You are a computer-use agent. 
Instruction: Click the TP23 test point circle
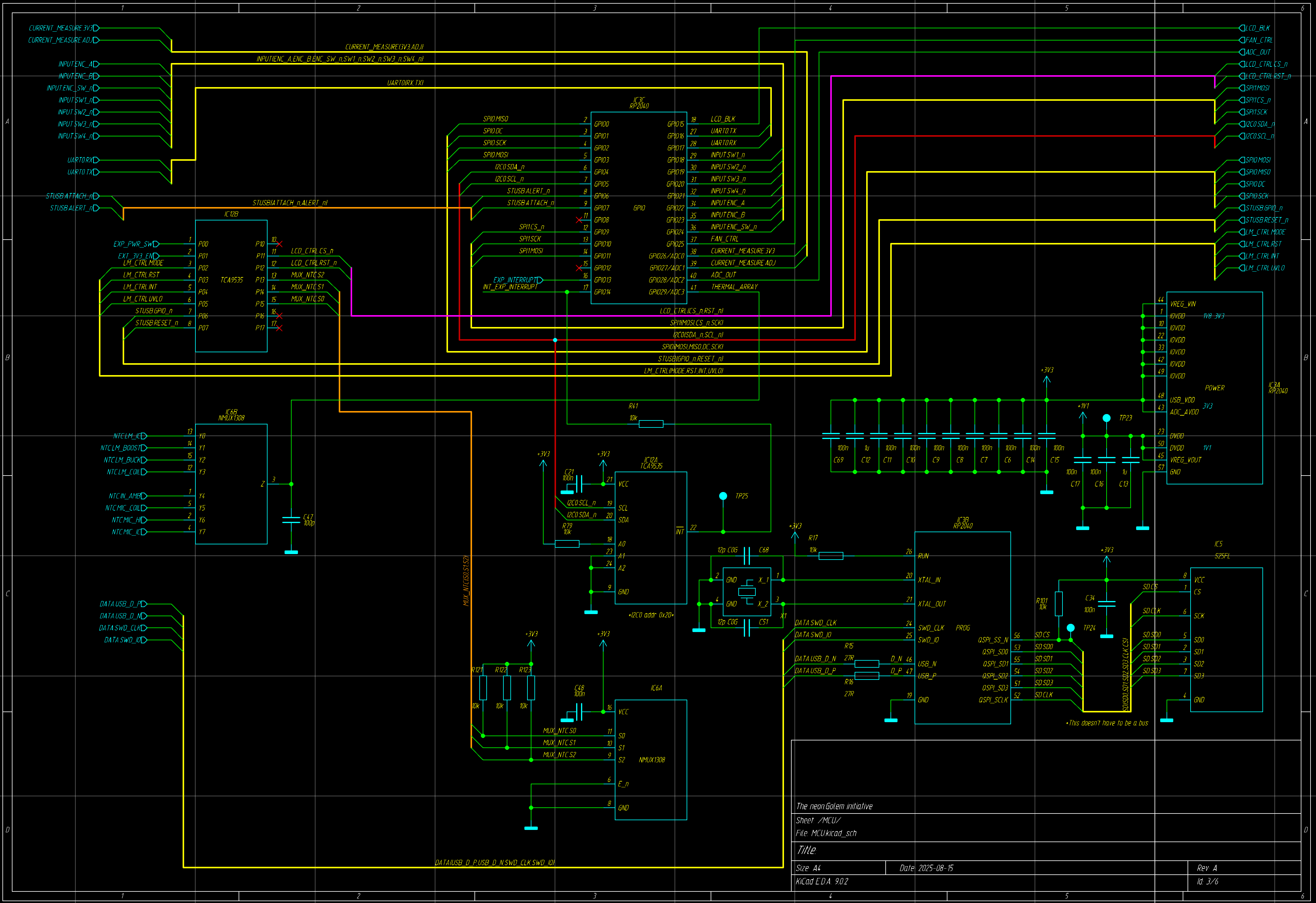click(1107, 418)
